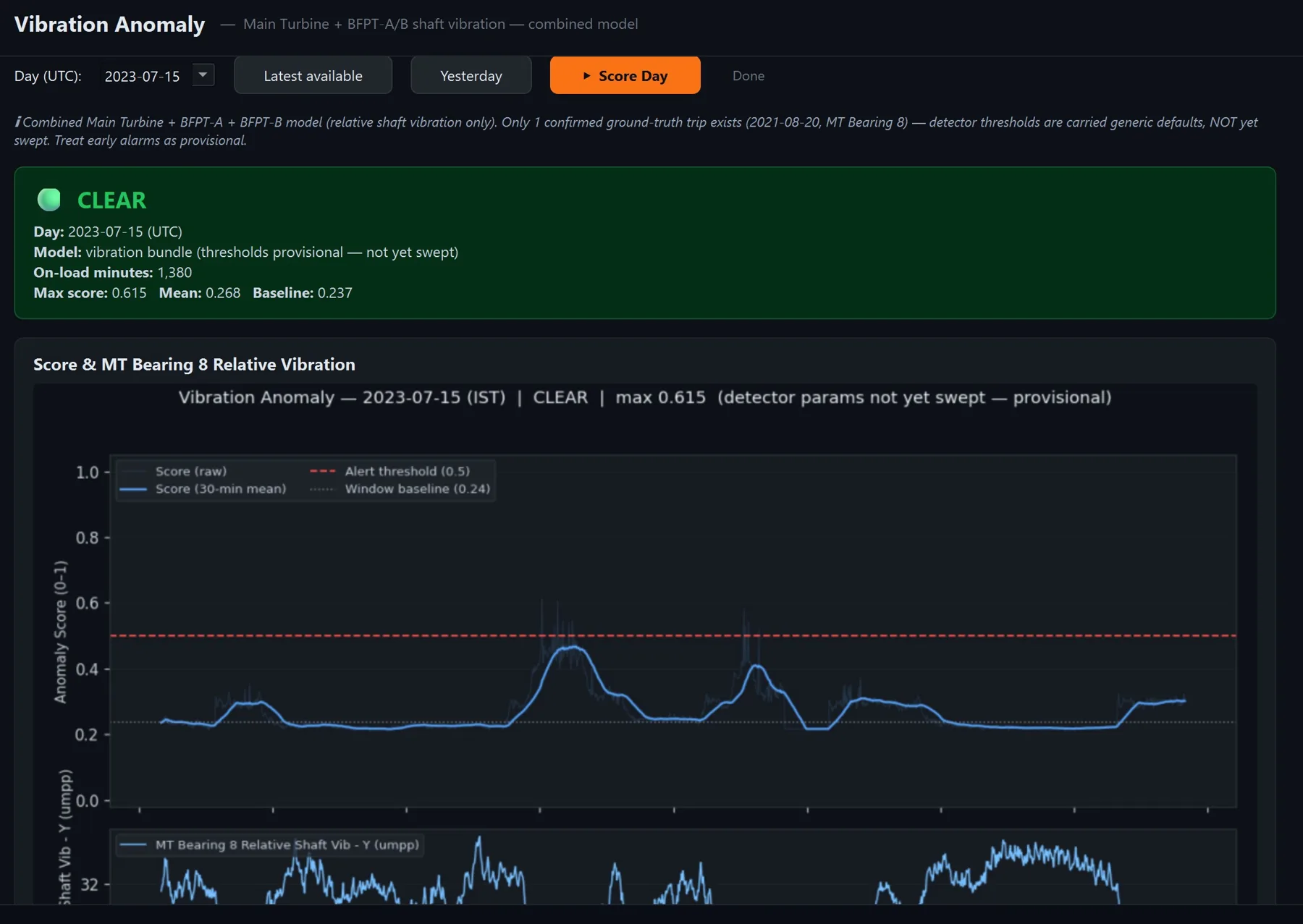Click the Anomaly Score (0–1) axis label
1303x924 pixels.
pos(61,631)
